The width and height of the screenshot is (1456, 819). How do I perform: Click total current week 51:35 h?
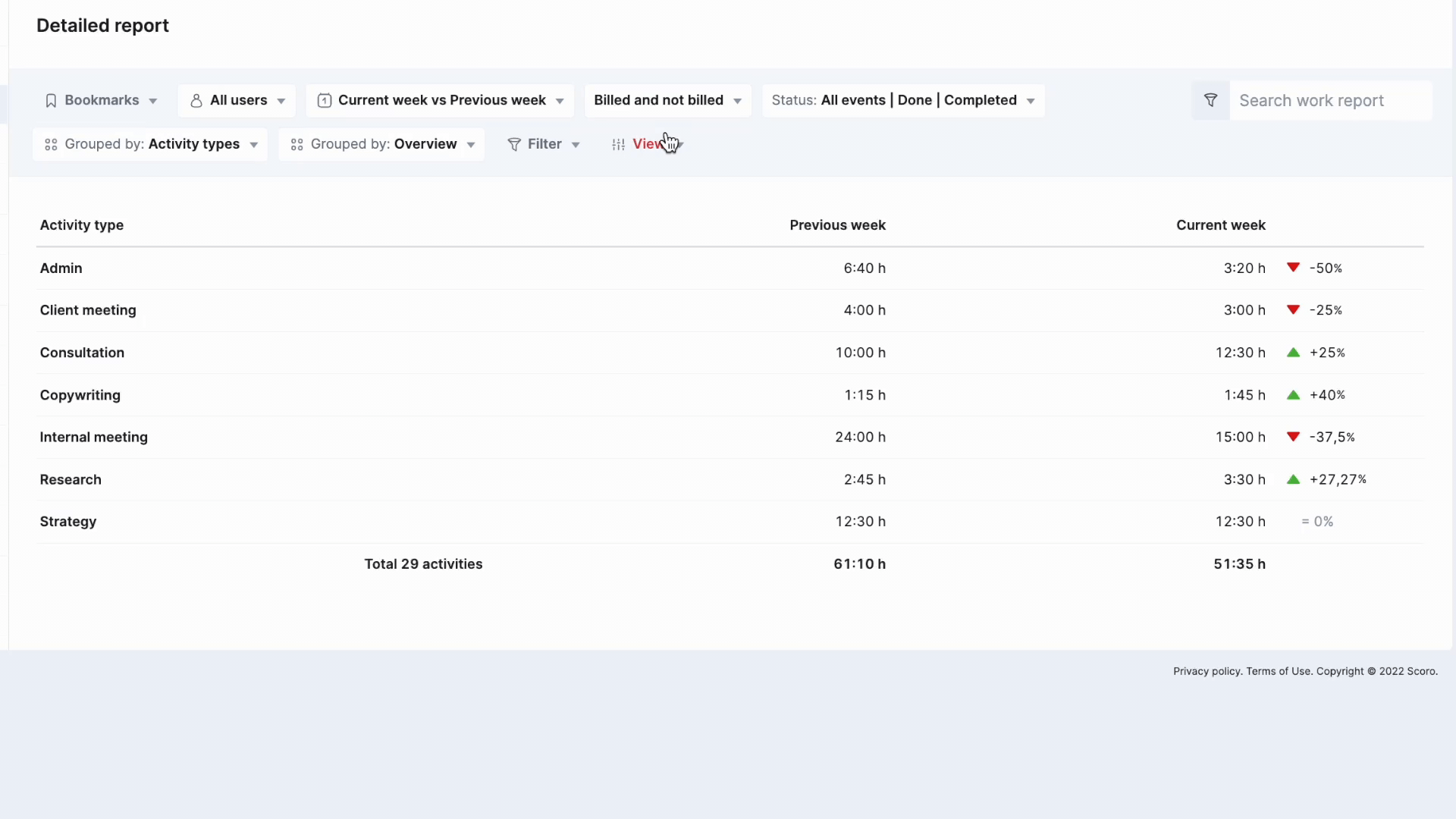pyautogui.click(x=1239, y=564)
